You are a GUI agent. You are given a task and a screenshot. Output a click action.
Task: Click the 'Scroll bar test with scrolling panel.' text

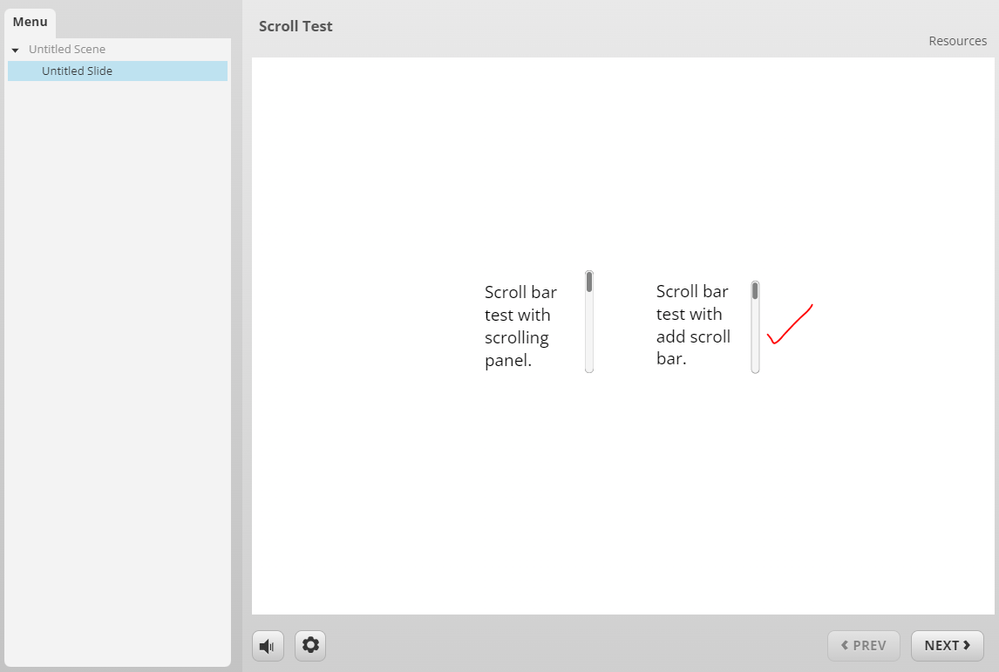[521, 326]
